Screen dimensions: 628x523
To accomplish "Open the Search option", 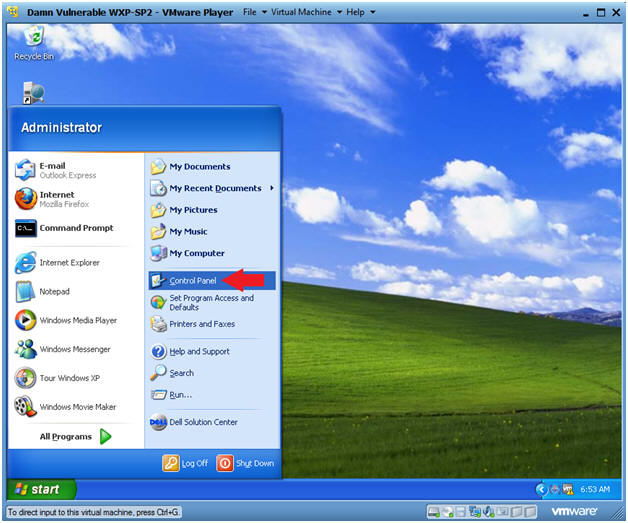I will point(212,373).
